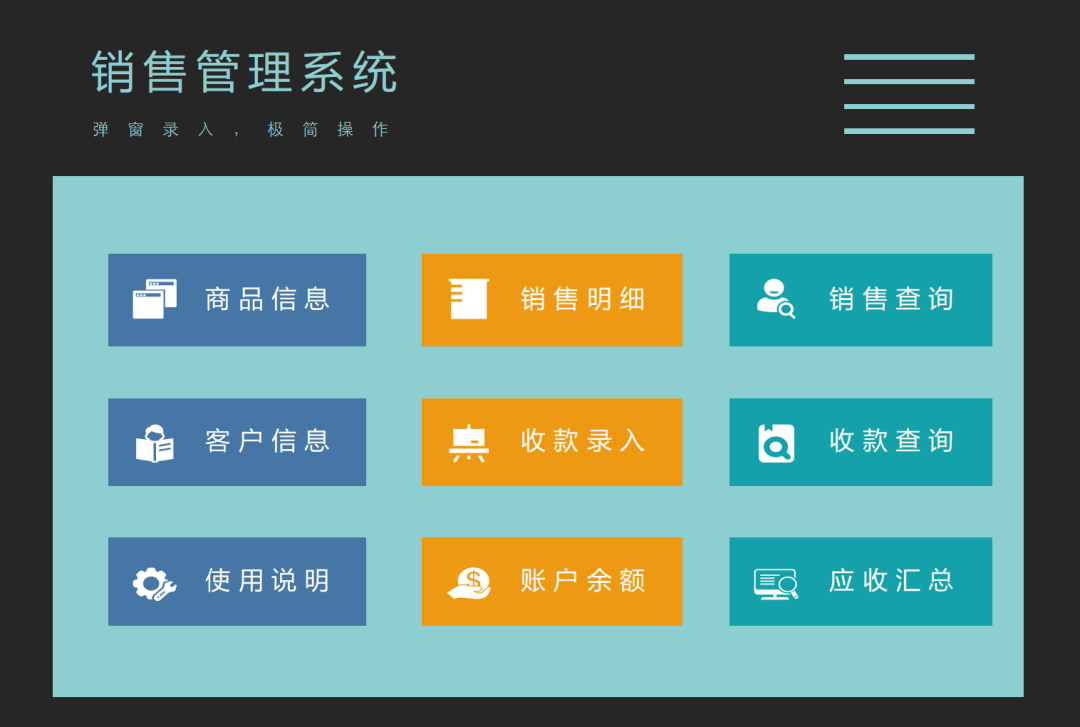Click the 销售管理系统 title heading
Screen dimensions: 1080x727
tap(245, 72)
